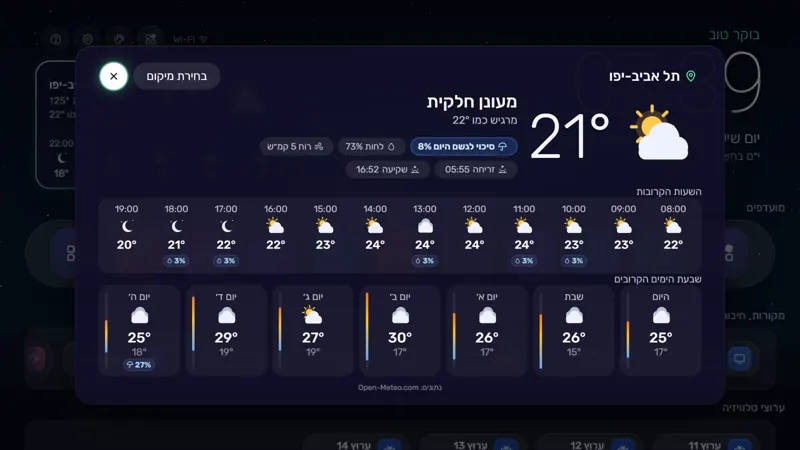The width and height of the screenshot is (800, 450).
Task: Open the שבת daily forecast card
Action: point(573,331)
